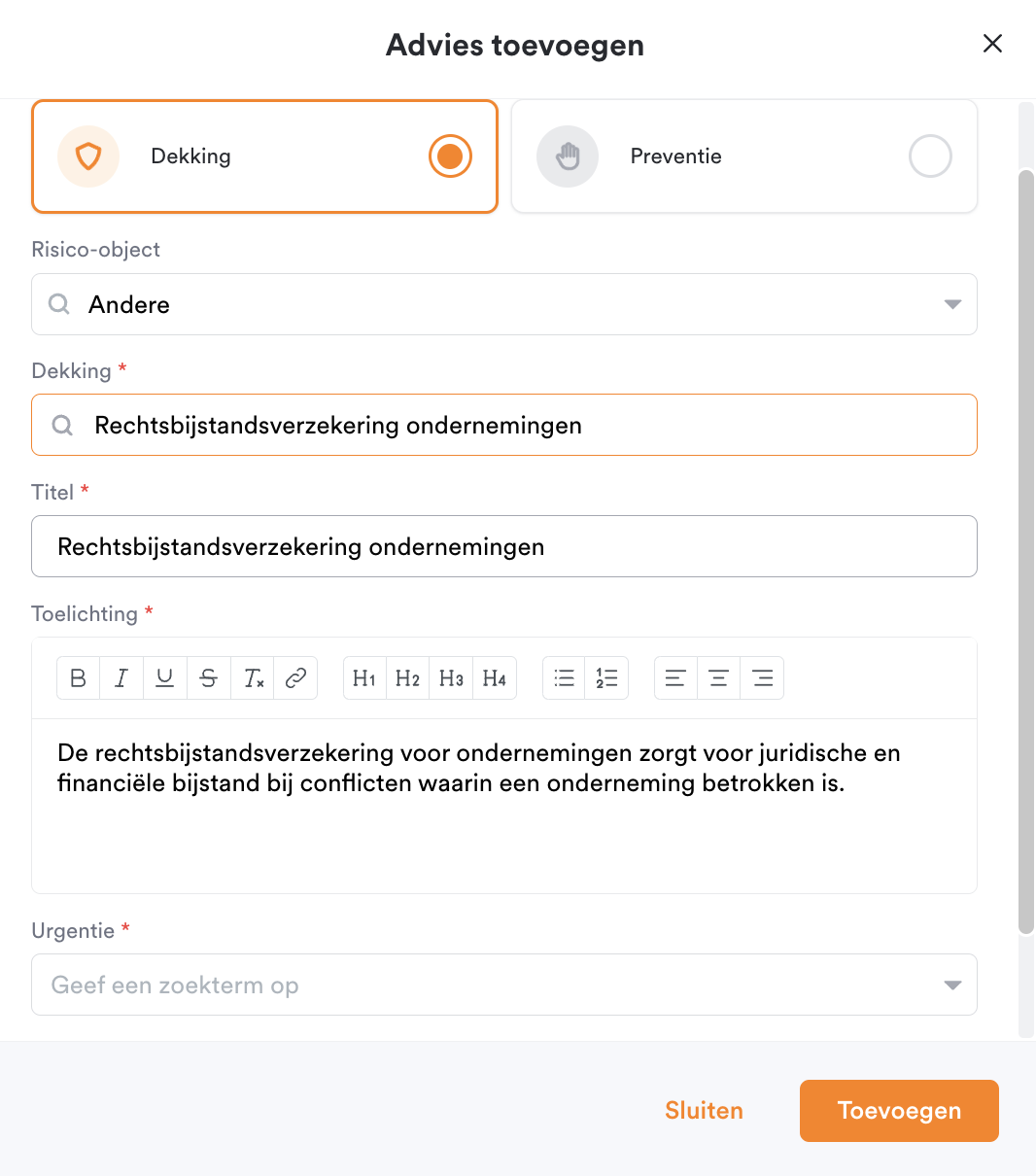Center align the text
The image size is (1036, 1176).
coord(719,678)
